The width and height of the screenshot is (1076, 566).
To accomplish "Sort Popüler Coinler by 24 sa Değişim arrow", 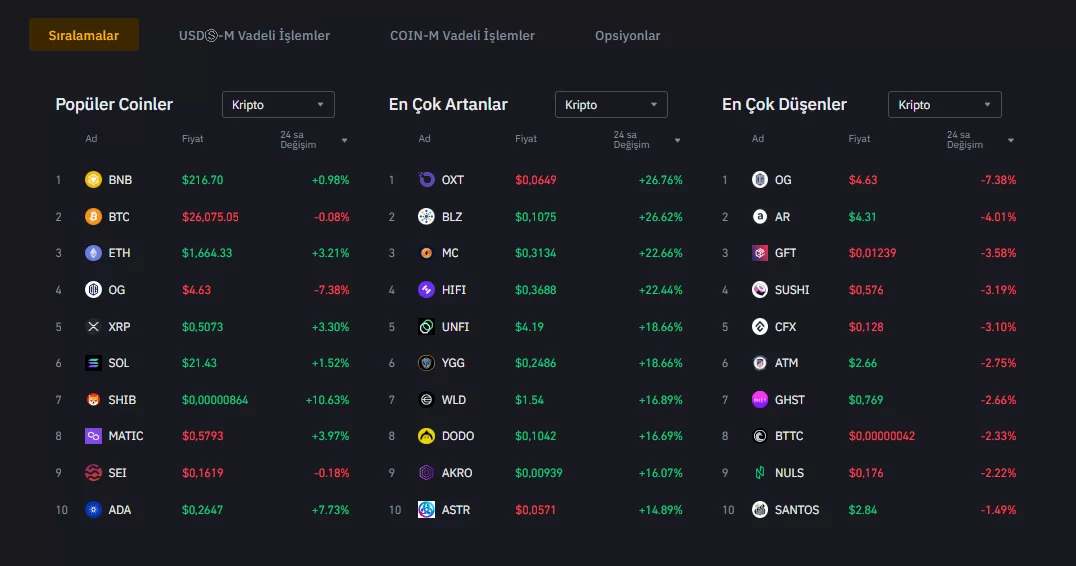I will click(x=345, y=141).
